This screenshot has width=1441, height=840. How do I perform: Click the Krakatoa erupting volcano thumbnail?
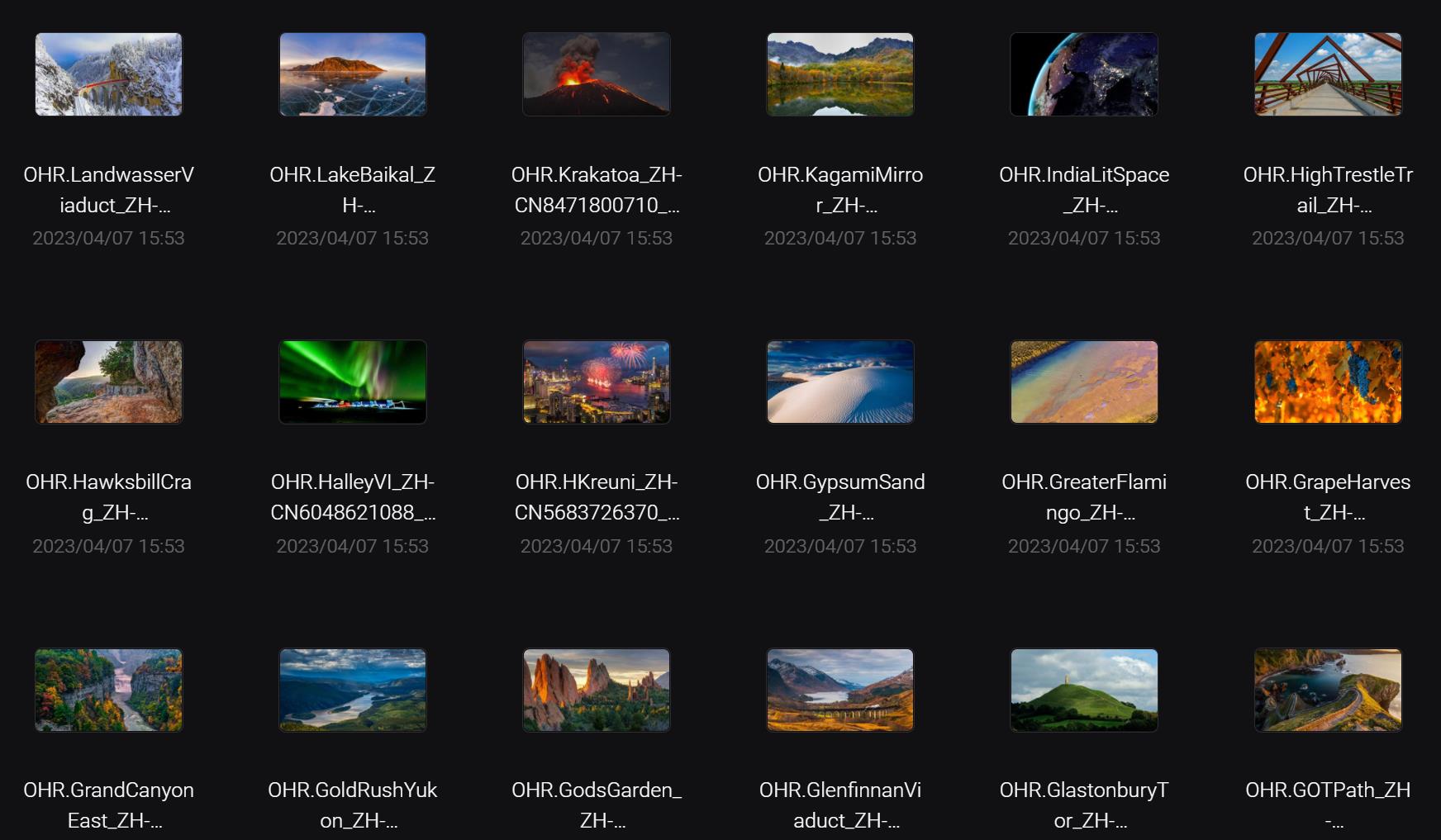[x=597, y=74]
